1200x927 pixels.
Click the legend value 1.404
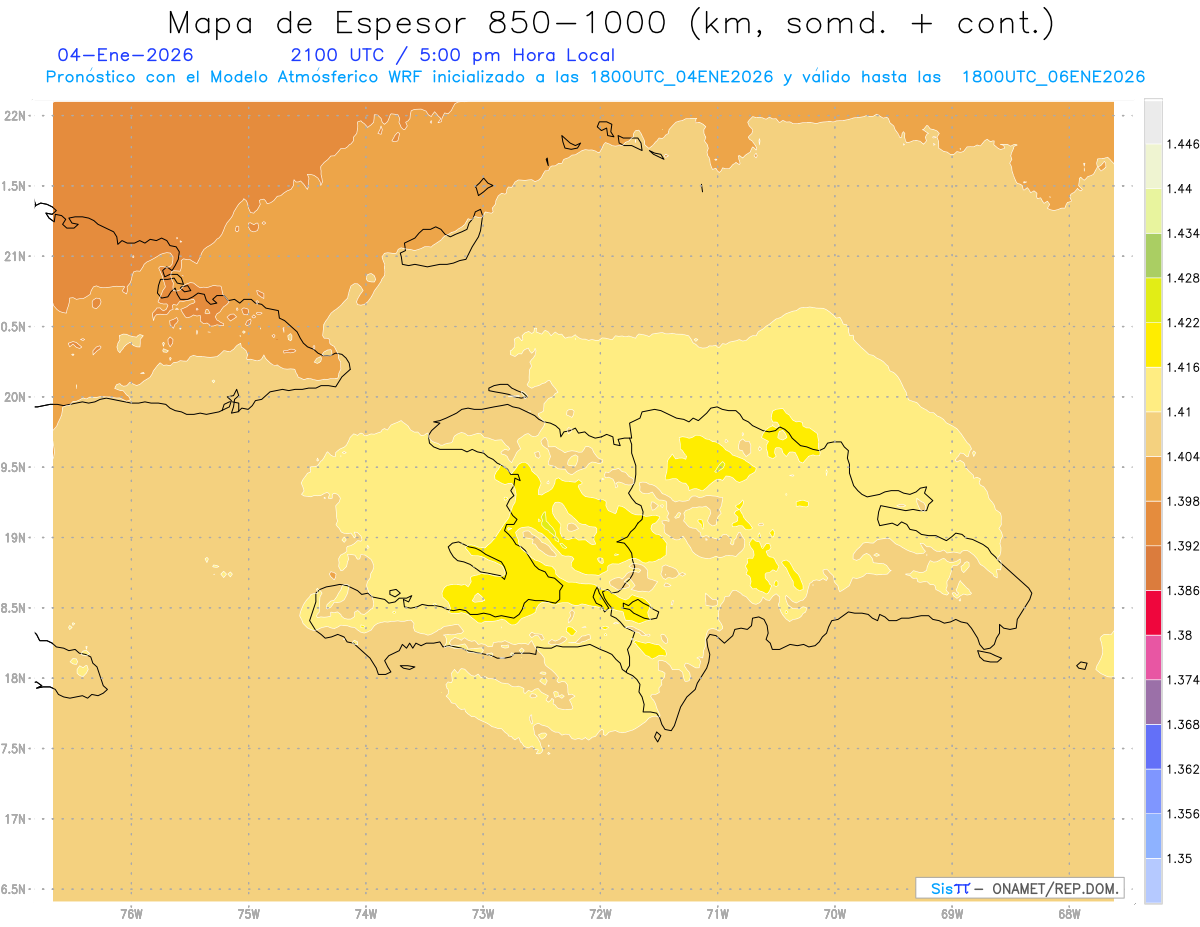coord(1183,456)
